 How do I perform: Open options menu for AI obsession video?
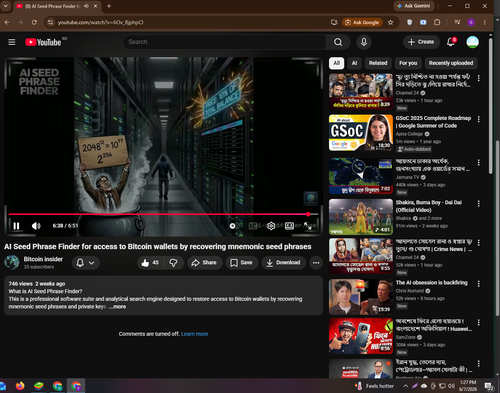pos(479,284)
